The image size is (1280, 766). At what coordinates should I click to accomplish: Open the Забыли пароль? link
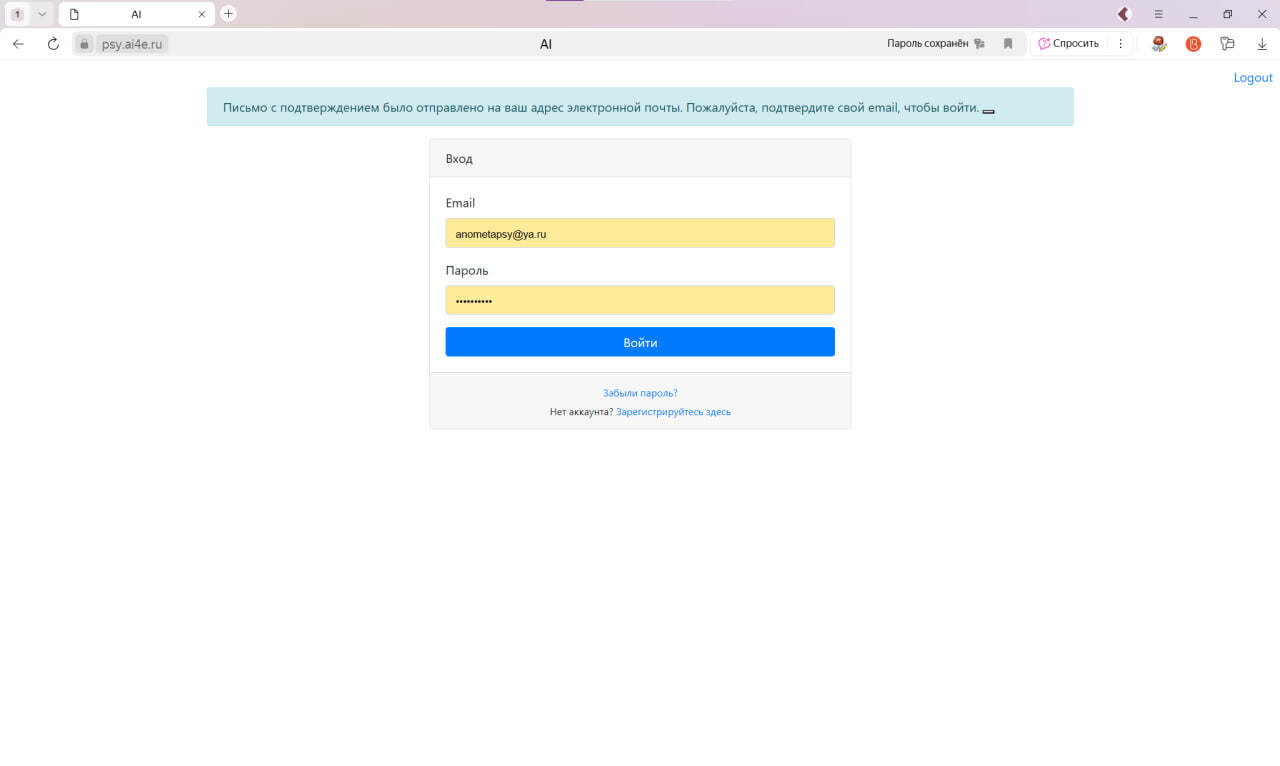(640, 393)
